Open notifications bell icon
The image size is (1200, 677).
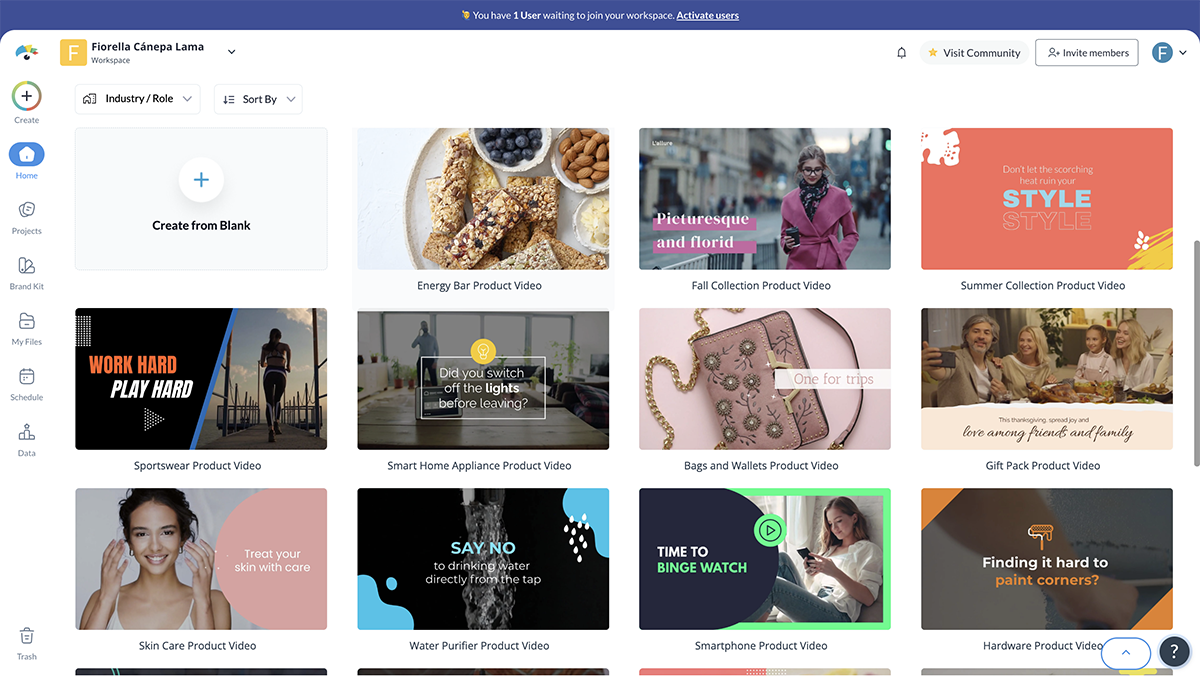[902, 53]
